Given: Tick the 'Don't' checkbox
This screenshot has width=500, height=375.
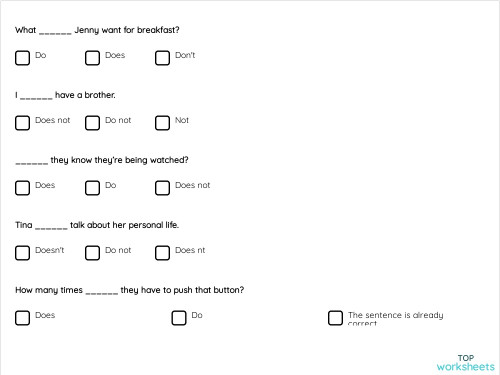Looking at the screenshot, I should [x=162, y=58].
